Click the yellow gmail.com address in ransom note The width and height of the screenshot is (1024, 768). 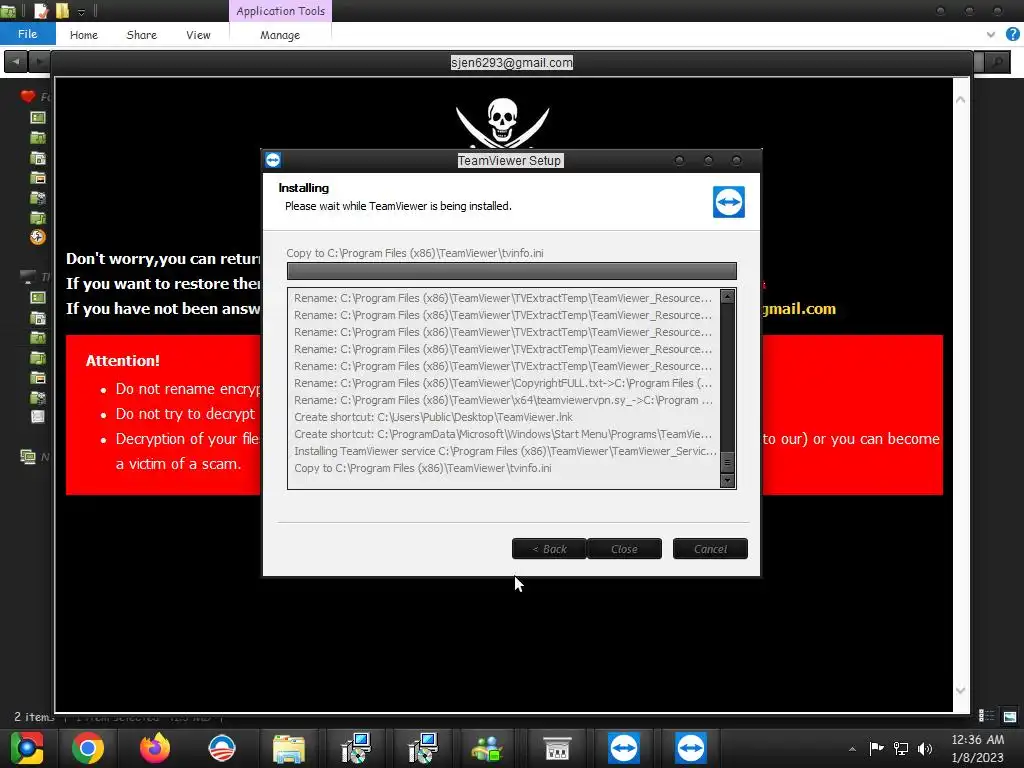(799, 309)
